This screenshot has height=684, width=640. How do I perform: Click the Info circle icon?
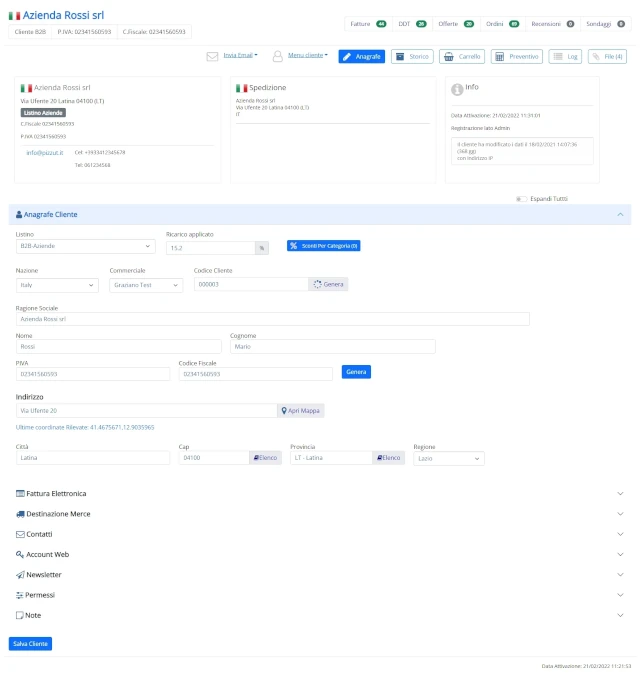pyautogui.click(x=457, y=89)
